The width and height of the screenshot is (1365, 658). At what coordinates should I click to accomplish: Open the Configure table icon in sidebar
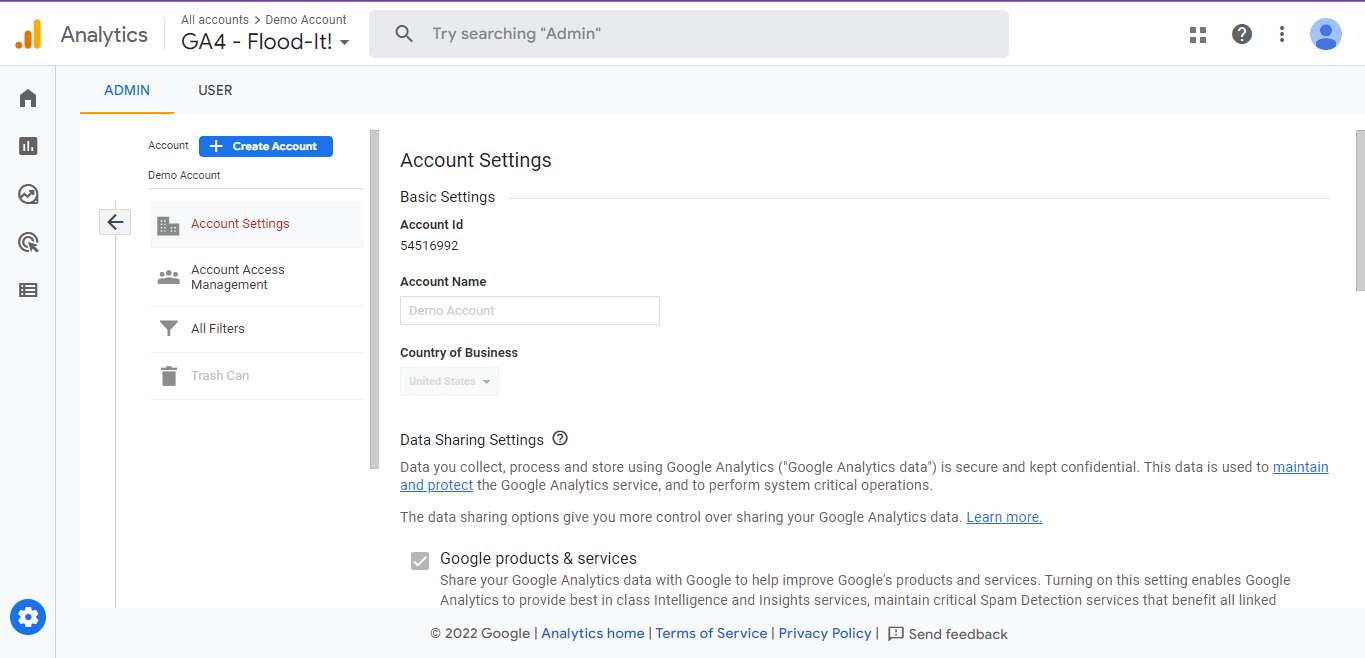click(28, 290)
